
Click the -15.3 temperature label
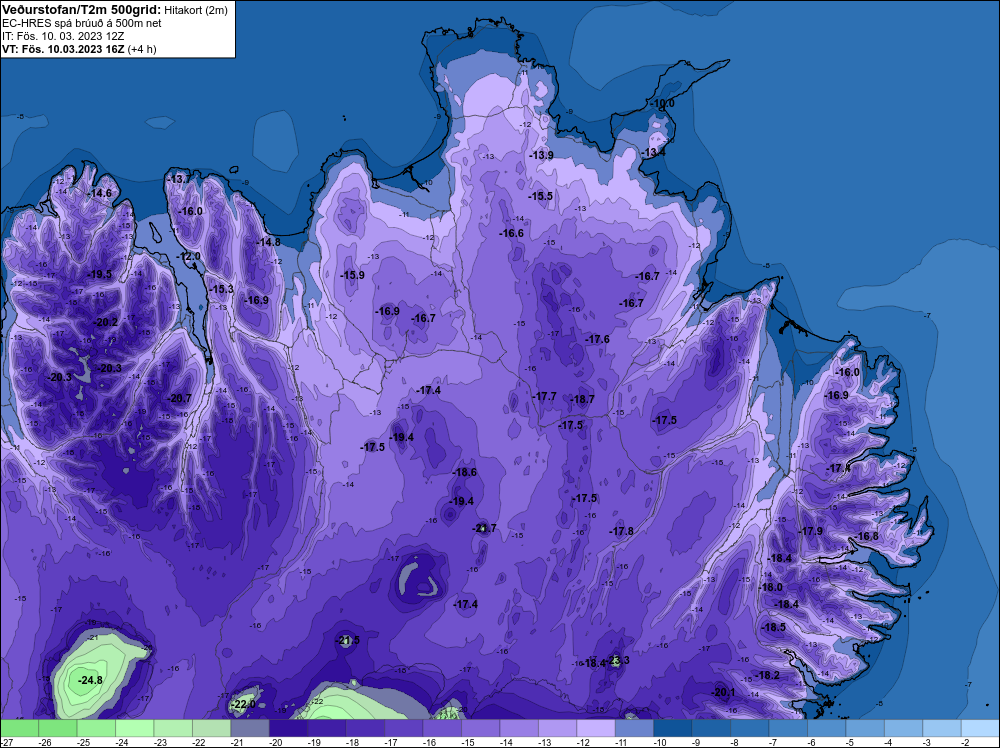[221, 290]
